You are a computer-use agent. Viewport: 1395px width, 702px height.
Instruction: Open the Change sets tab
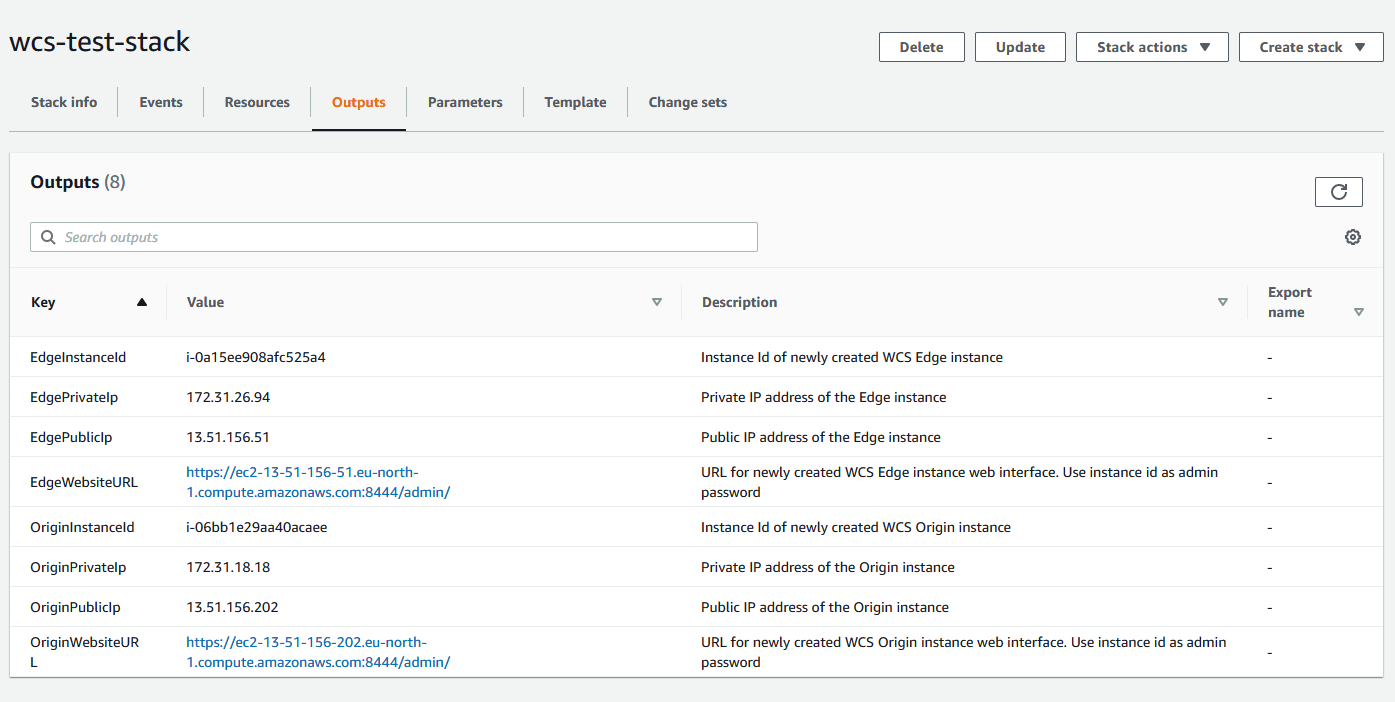click(687, 102)
